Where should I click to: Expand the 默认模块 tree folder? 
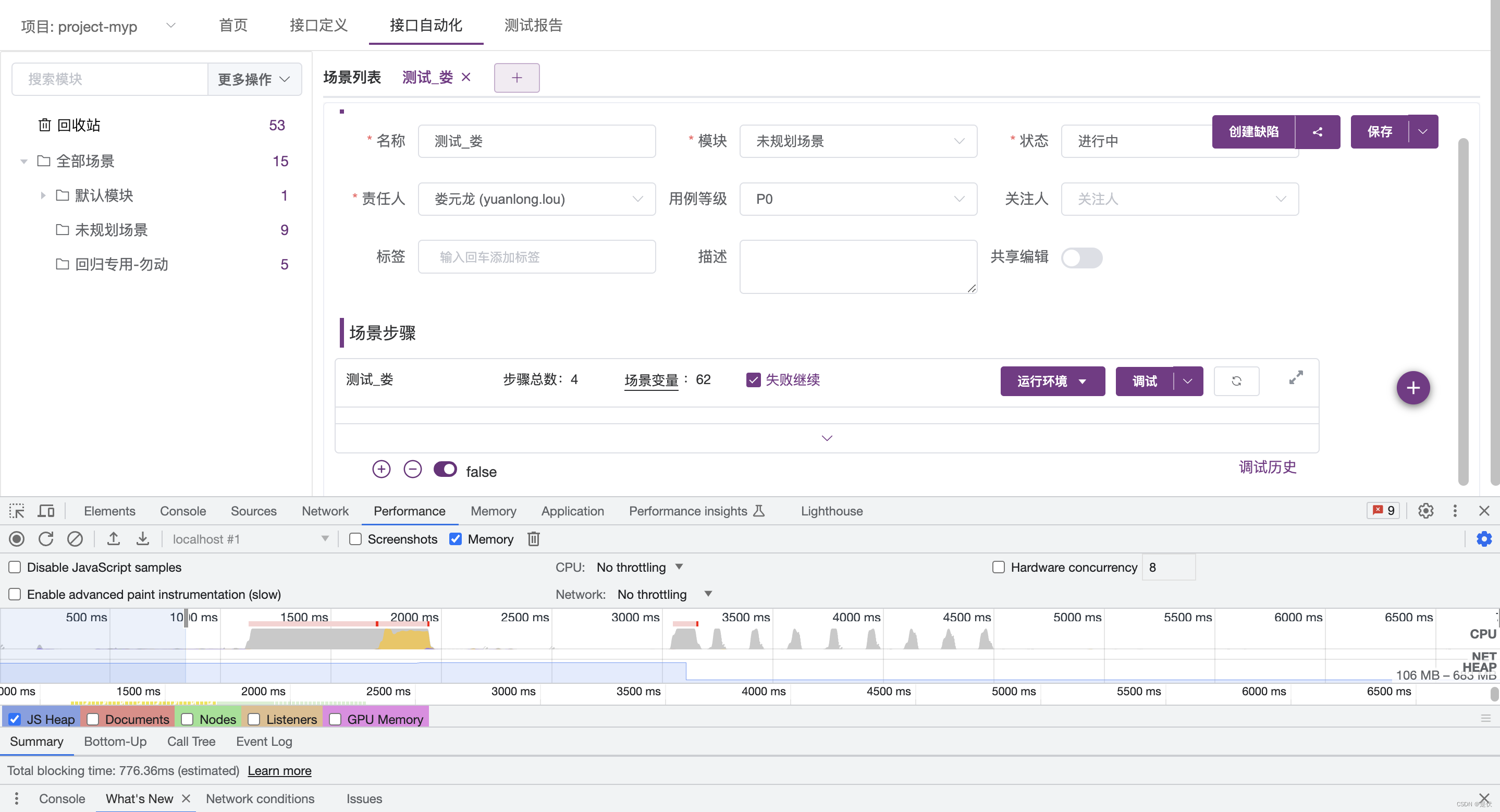[43, 195]
